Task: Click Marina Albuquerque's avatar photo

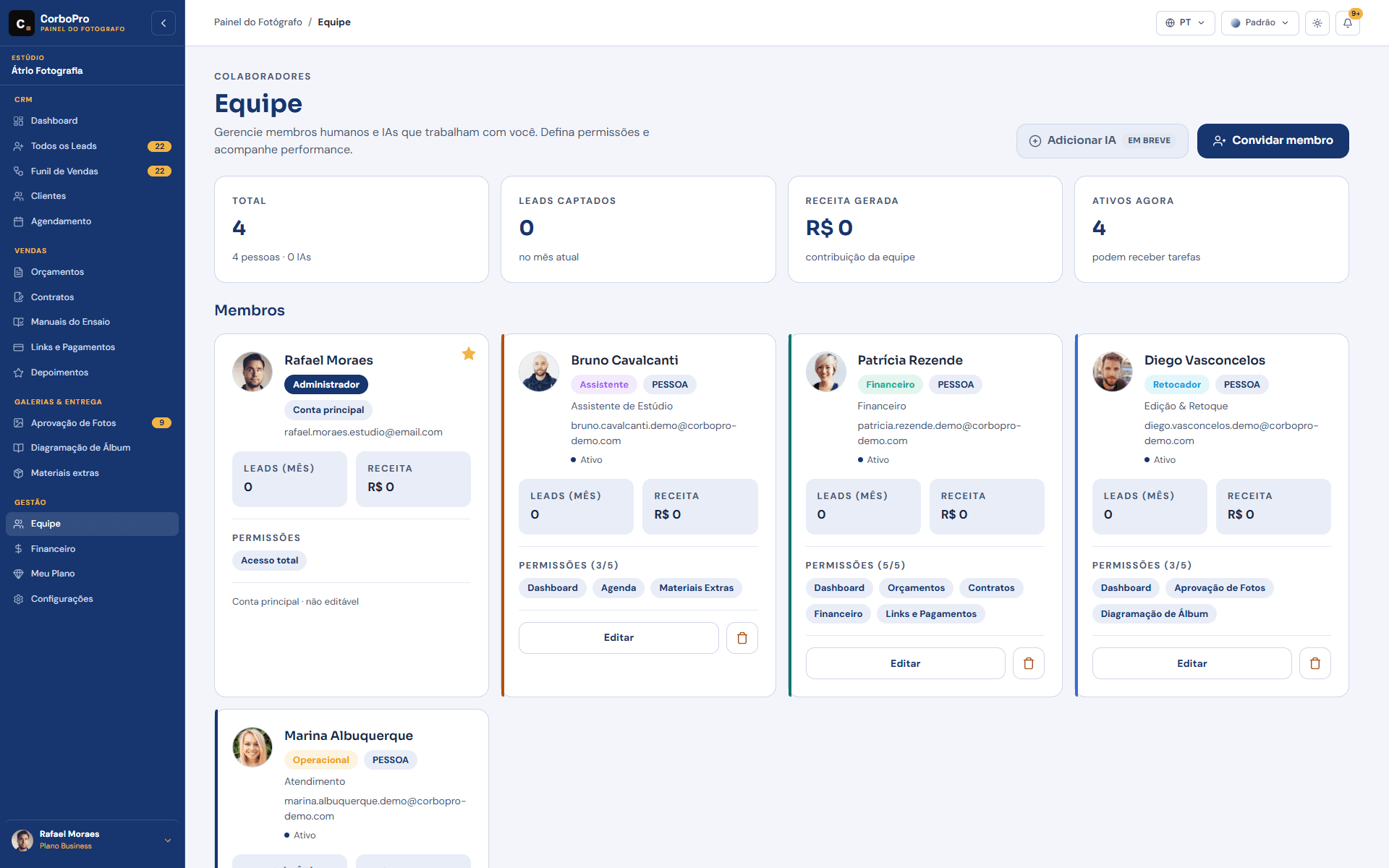Action: tap(252, 747)
